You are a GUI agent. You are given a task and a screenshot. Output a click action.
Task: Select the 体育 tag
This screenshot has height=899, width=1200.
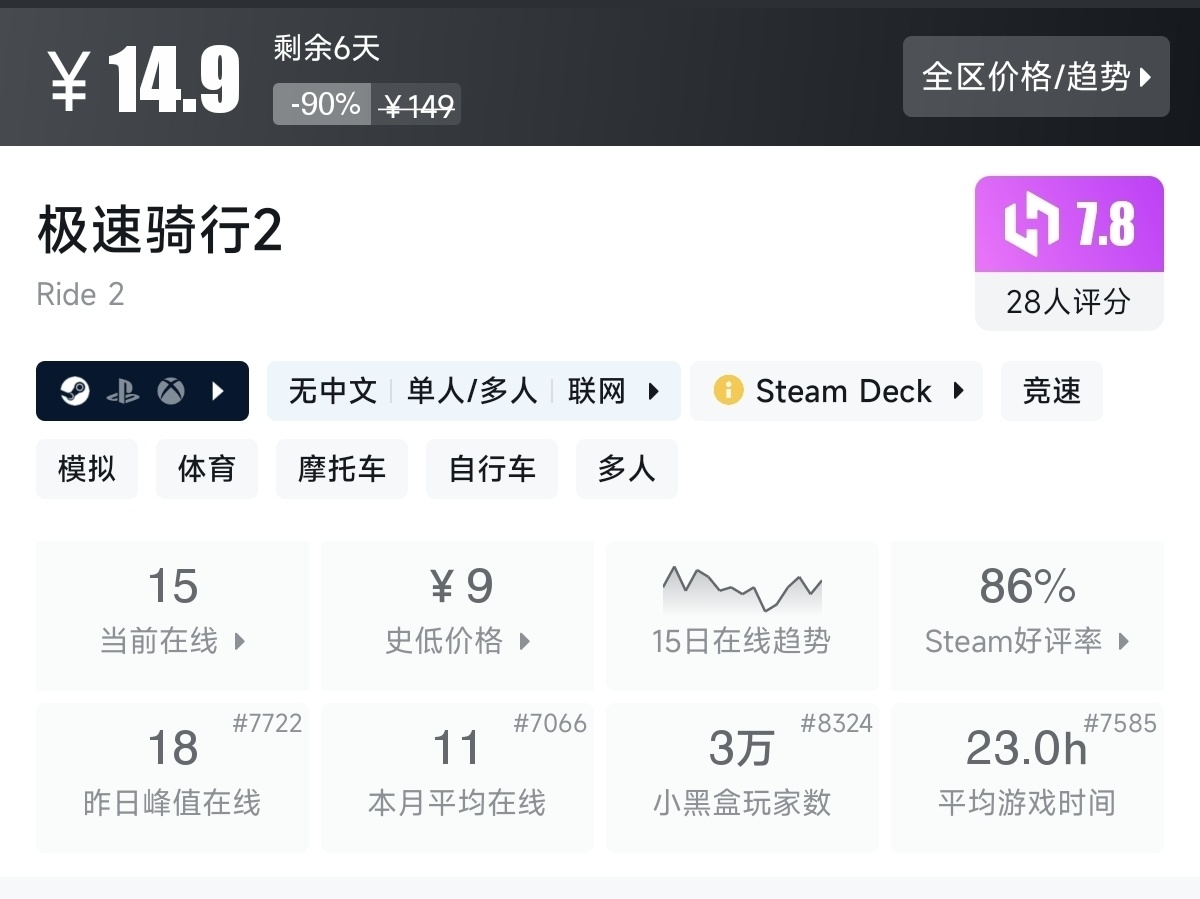(206, 469)
